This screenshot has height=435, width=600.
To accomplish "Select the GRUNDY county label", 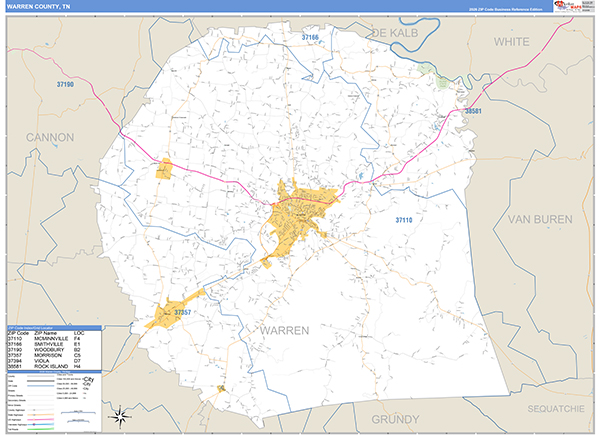I will (395, 420).
